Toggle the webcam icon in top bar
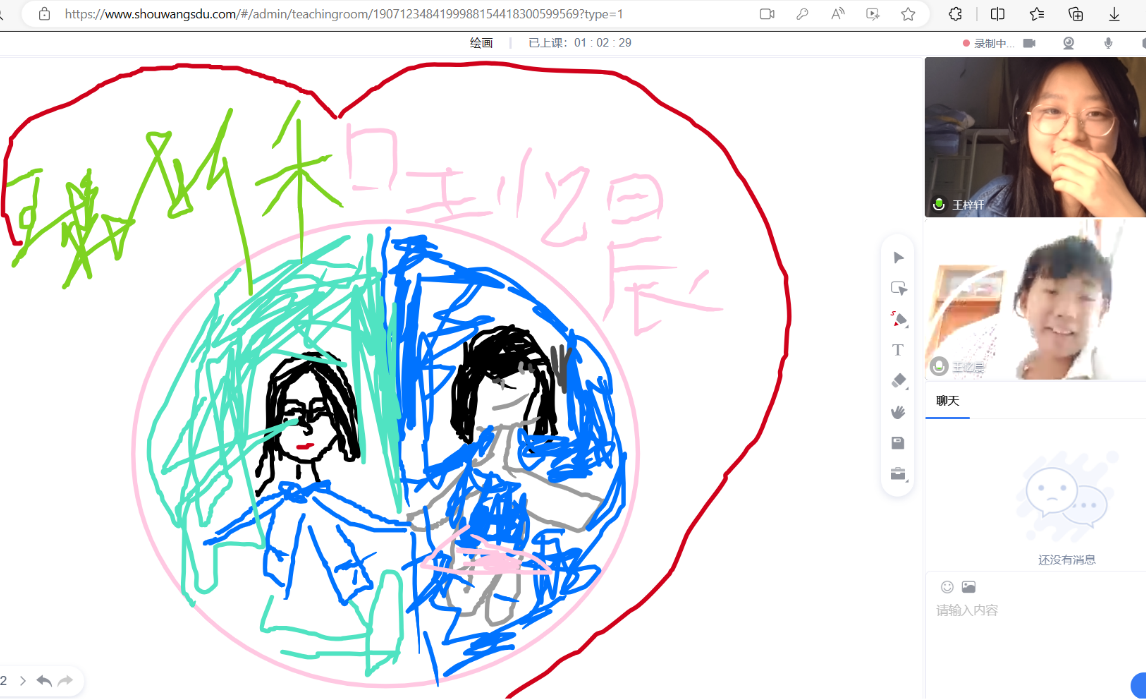 click(1069, 43)
